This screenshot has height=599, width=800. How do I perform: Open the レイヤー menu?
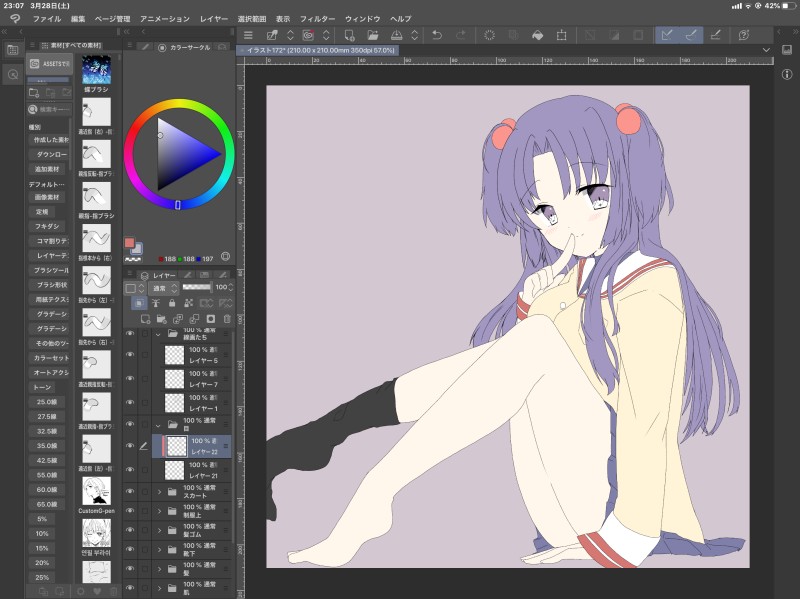point(214,19)
